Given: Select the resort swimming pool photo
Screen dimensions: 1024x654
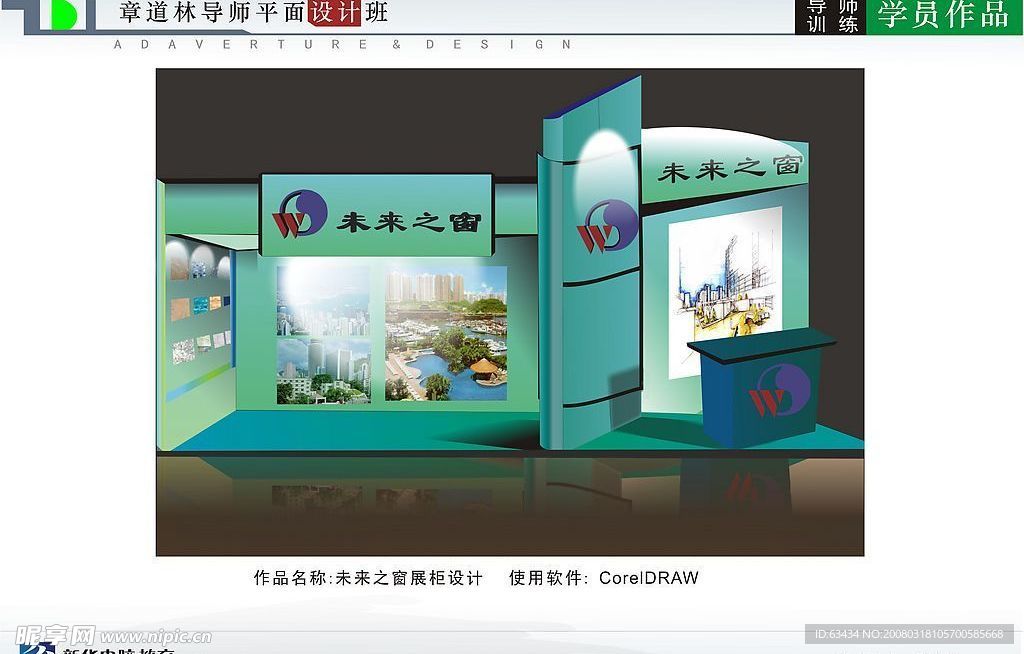Looking at the screenshot, I should [445, 334].
